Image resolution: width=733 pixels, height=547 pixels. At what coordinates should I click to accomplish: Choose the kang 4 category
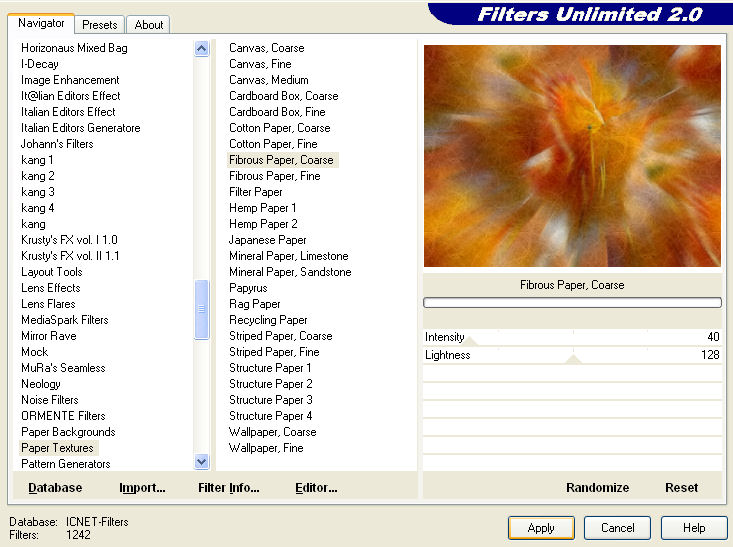click(37, 208)
